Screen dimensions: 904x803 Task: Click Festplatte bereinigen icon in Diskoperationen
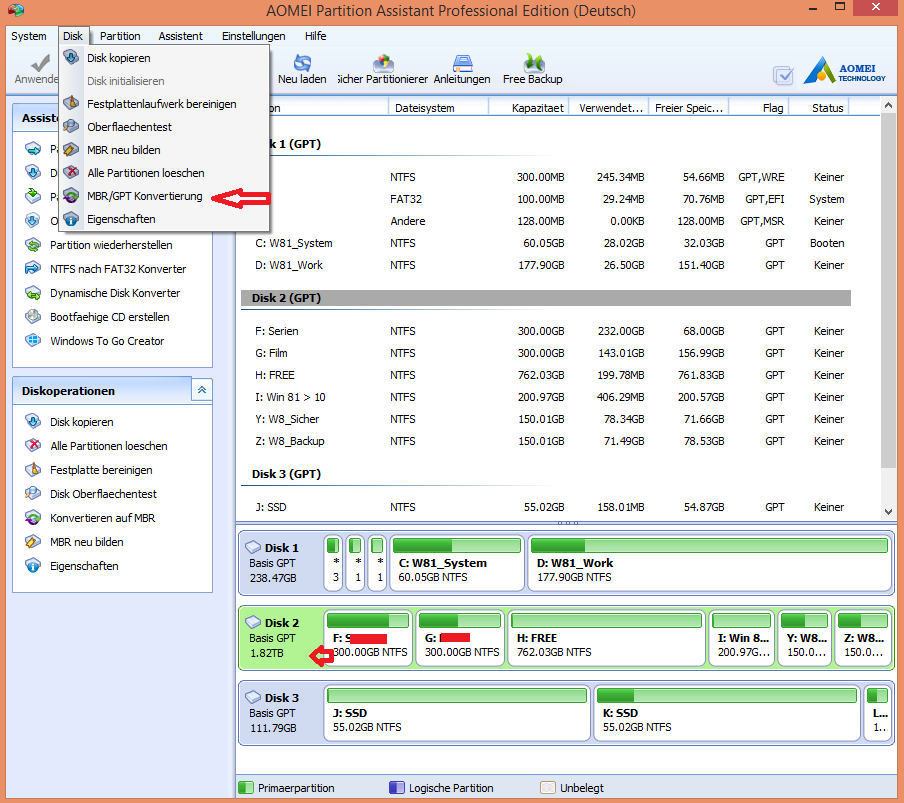point(33,470)
